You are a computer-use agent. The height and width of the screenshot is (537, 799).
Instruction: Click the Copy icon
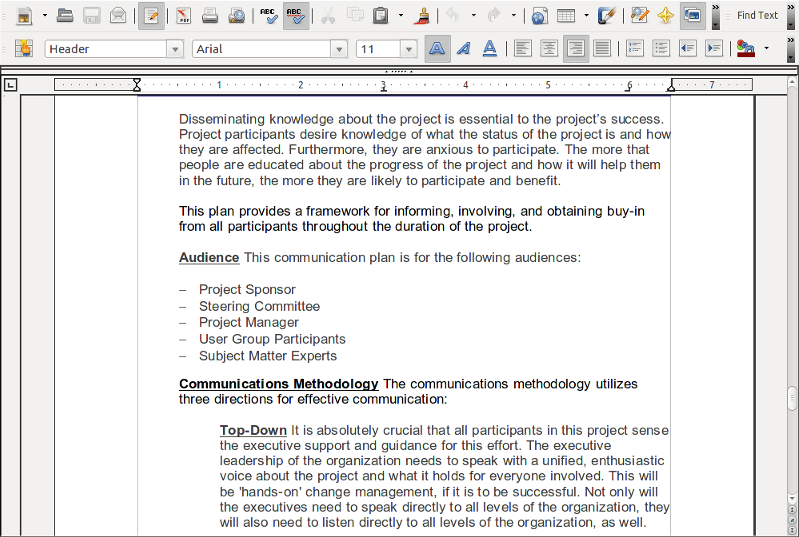click(x=355, y=16)
